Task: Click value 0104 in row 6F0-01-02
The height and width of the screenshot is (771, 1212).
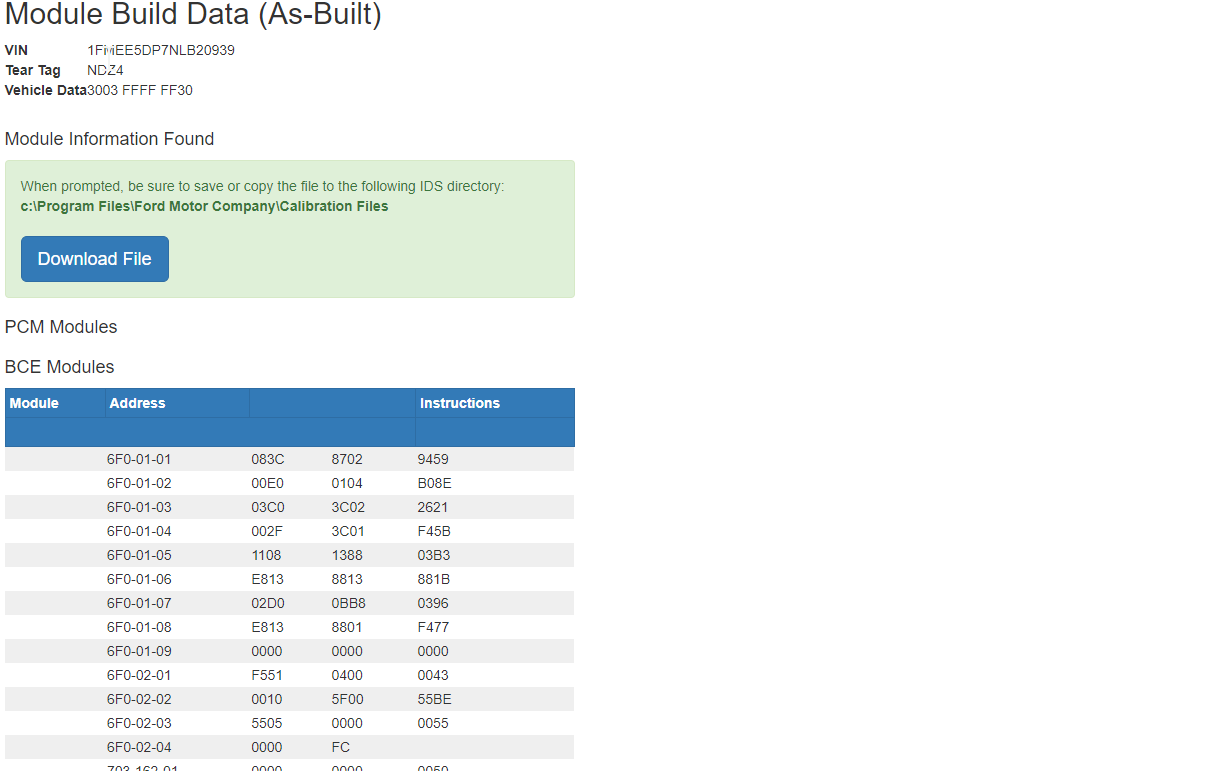Action: pos(347,483)
